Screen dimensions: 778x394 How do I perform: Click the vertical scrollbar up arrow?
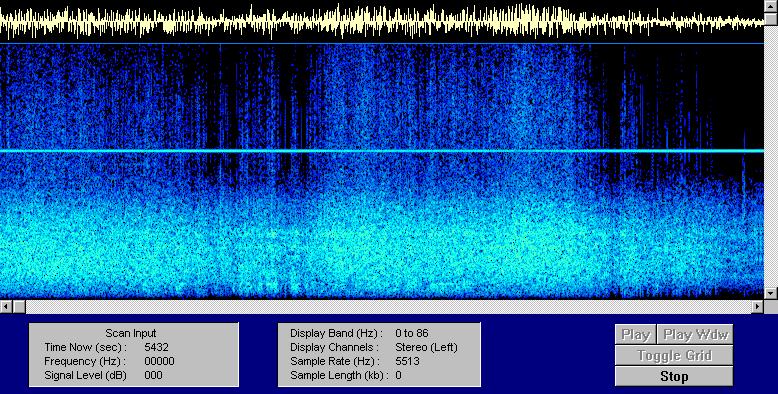point(771,5)
